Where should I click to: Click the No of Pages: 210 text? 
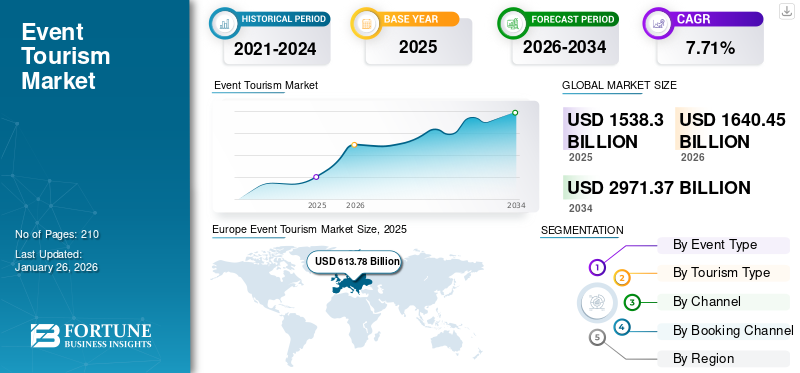[57, 235]
